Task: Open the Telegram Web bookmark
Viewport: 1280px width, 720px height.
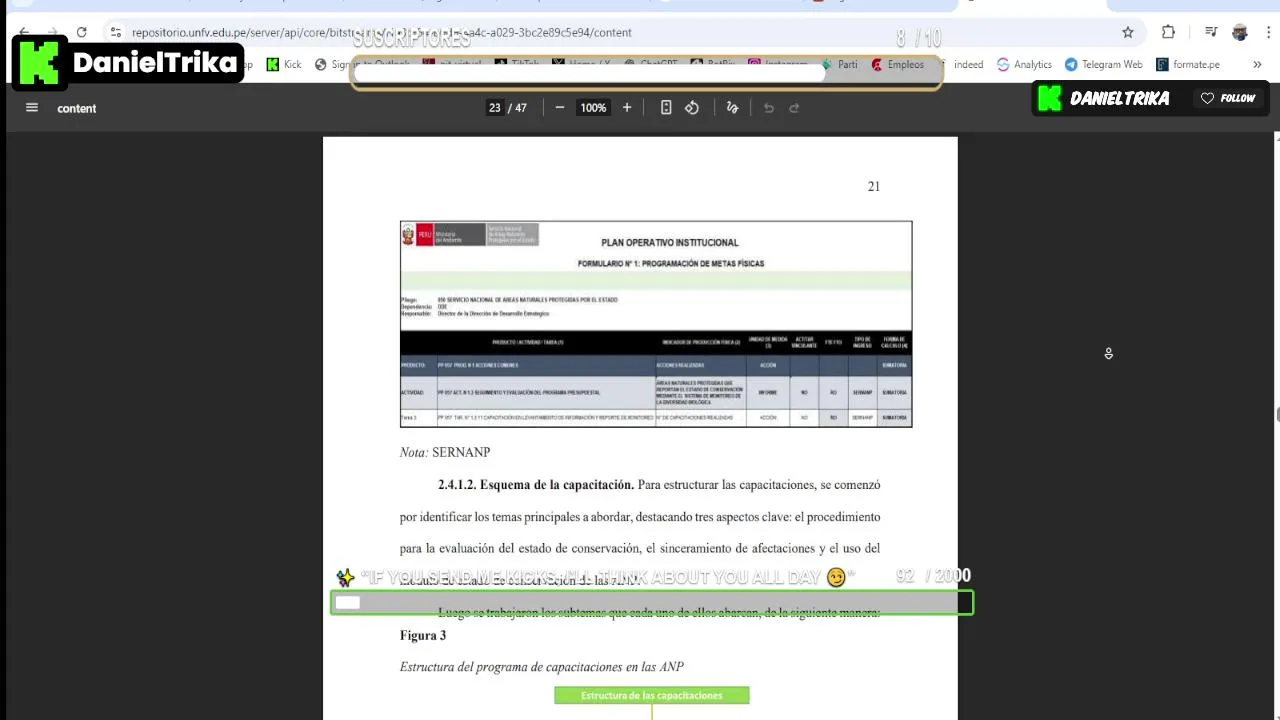Action: pyautogui.click(x=1103, y=64)
